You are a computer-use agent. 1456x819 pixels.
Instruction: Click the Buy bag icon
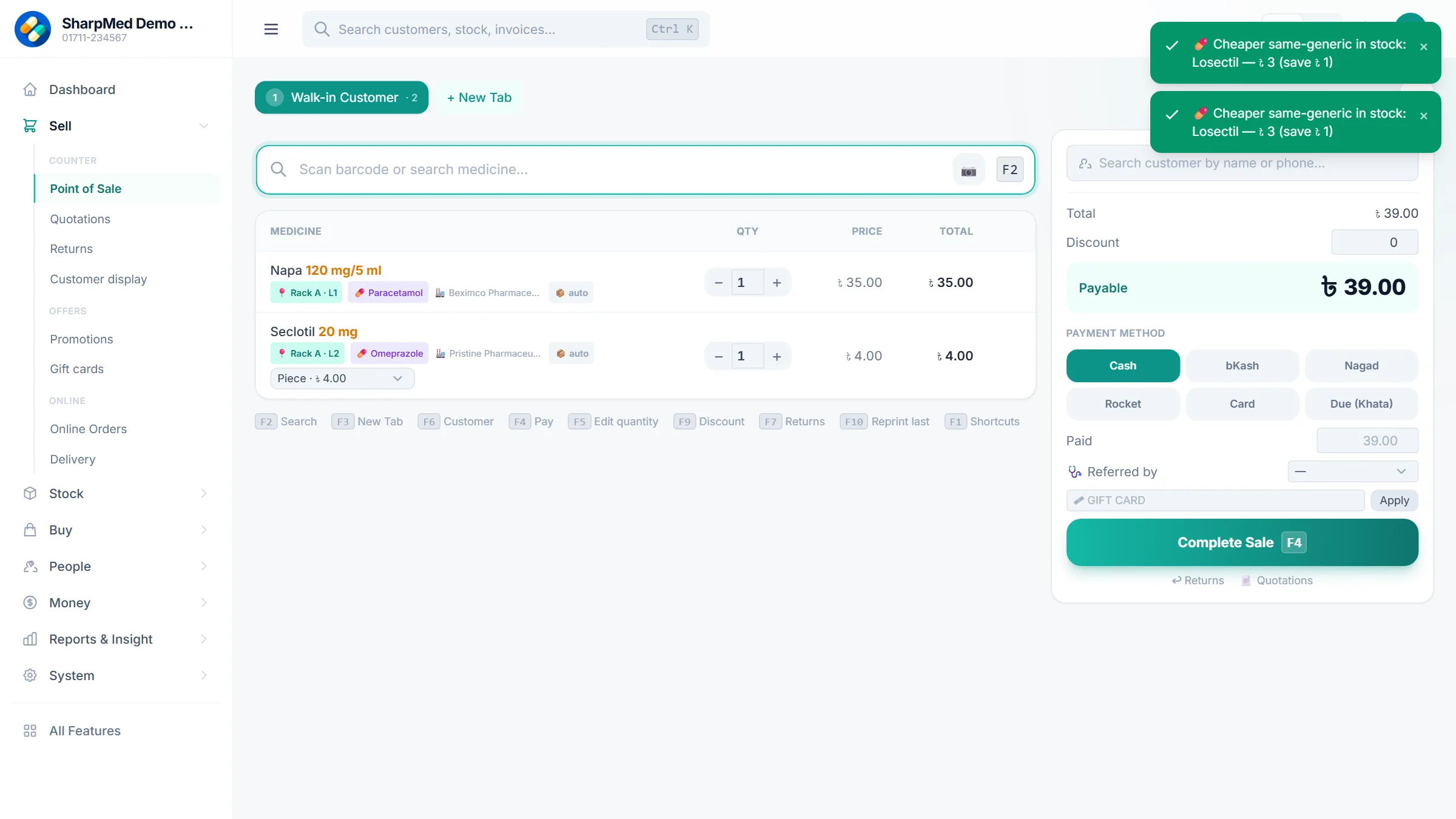pyautogui.click(x=30, y=530)
